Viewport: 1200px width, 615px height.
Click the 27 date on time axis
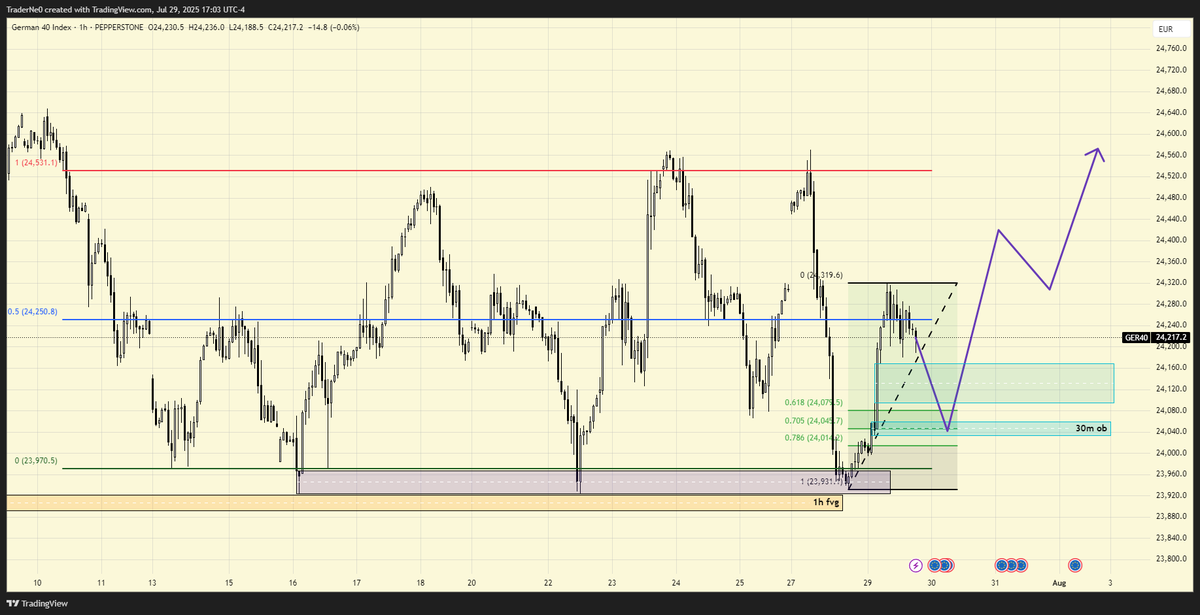coord(790,582)
